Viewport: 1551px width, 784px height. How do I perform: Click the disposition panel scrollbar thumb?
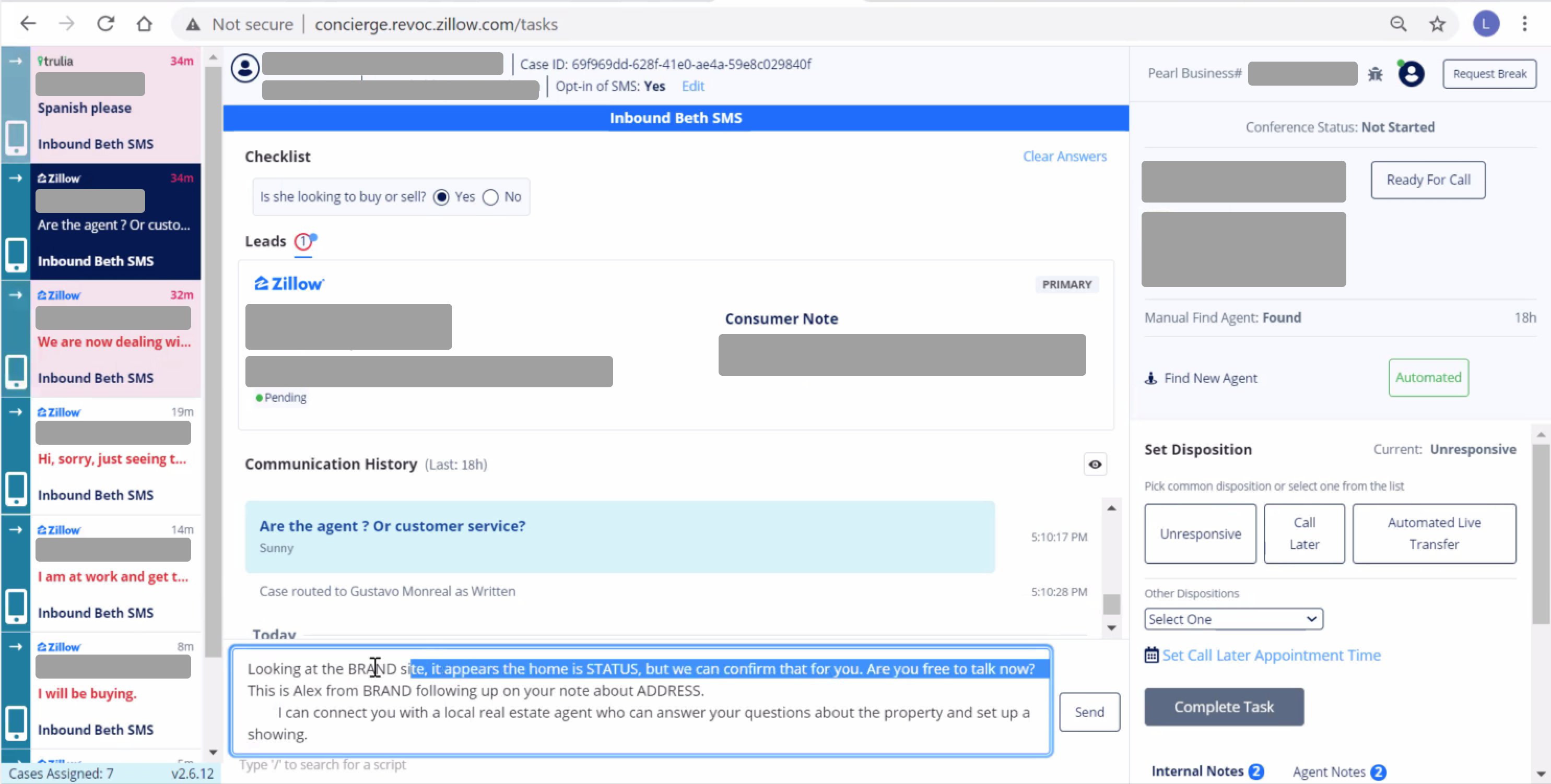(1540, 534)
